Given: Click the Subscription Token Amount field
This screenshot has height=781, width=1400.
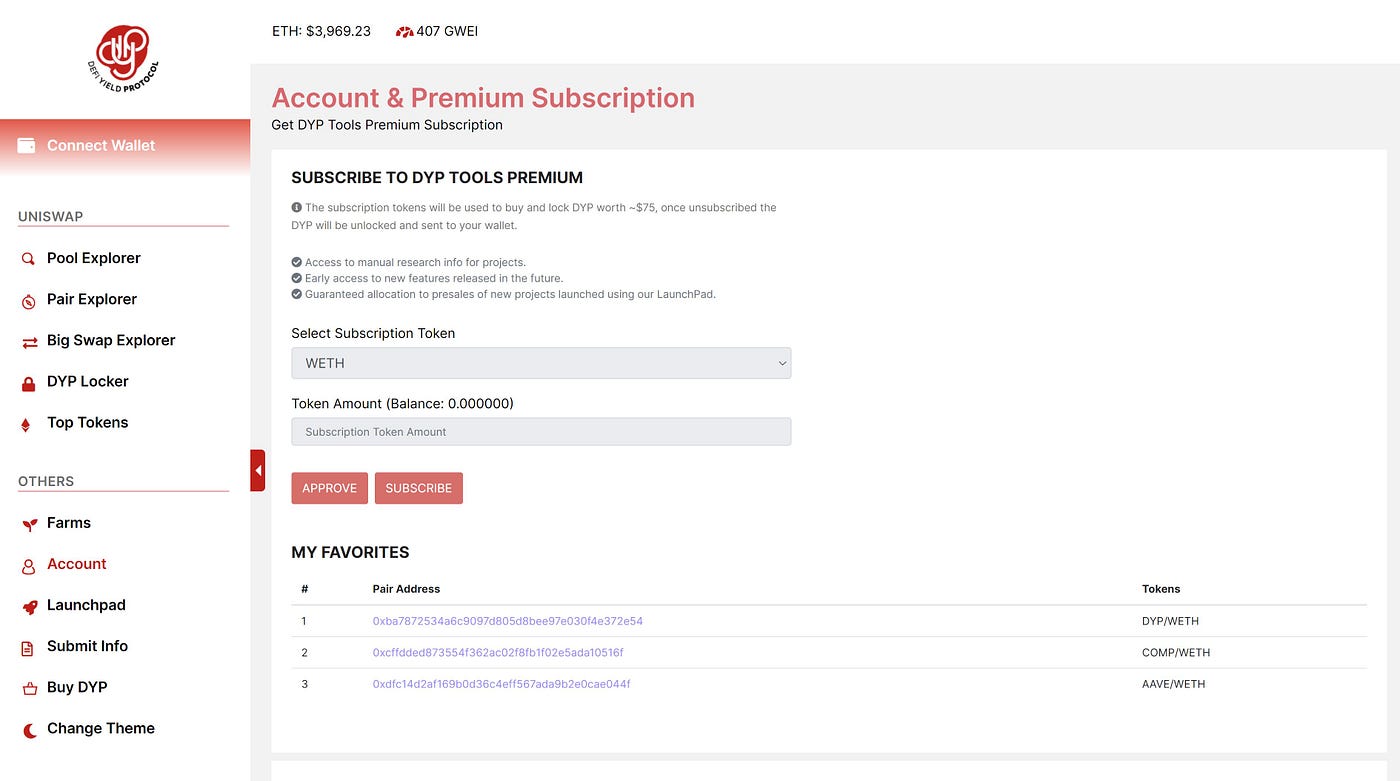Looking at the screenshot, I should [541, 432].
